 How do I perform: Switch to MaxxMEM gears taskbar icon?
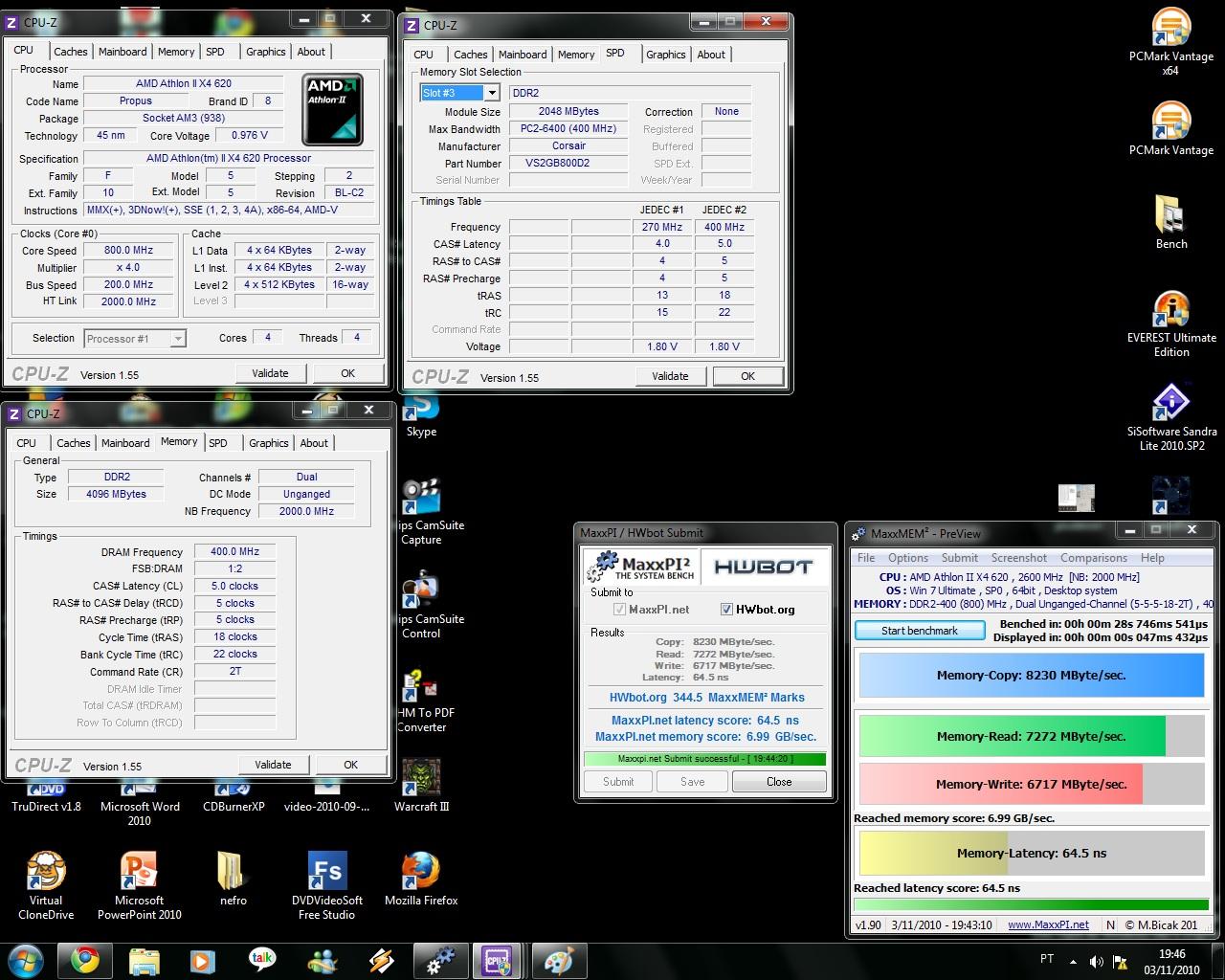point(440,960)
